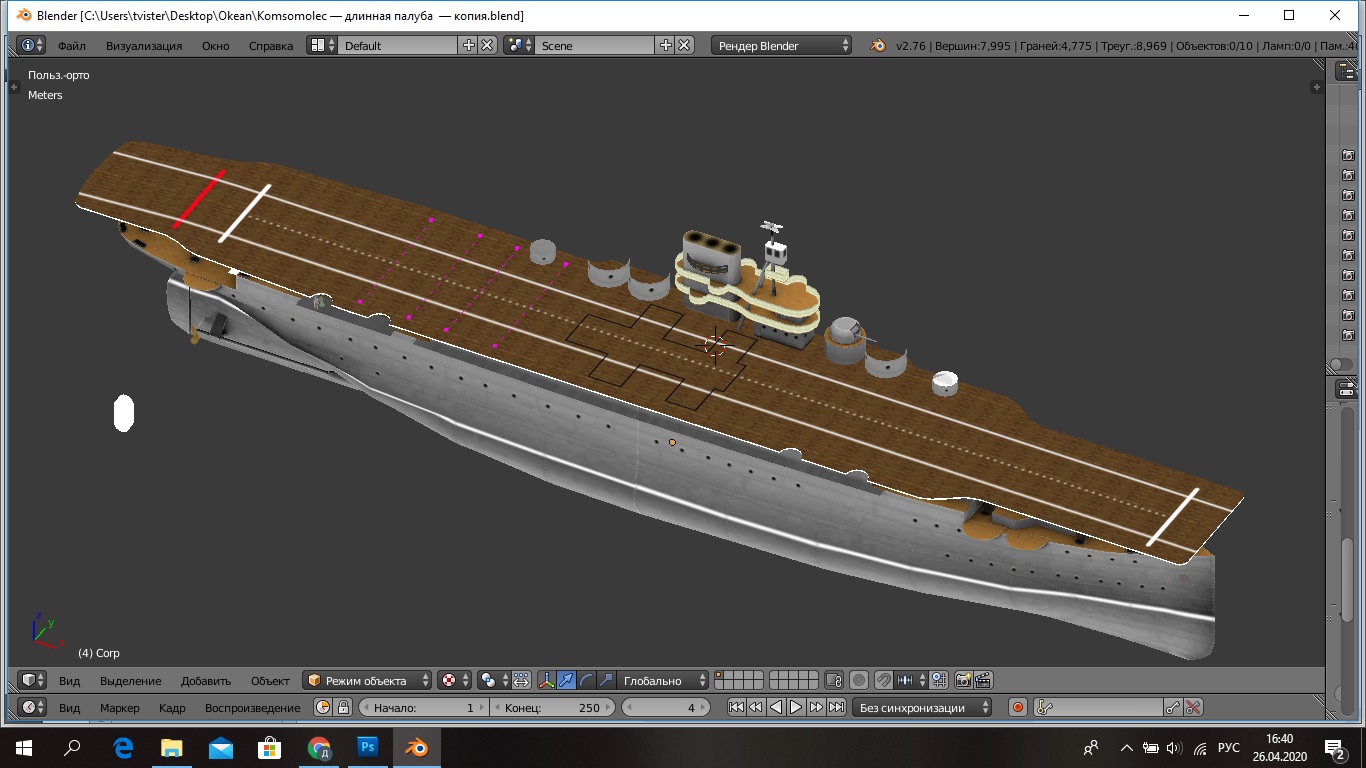Open Photoshop from the Windows taskbar
This screenshot has height=768, width=1366.
point(367,747)
